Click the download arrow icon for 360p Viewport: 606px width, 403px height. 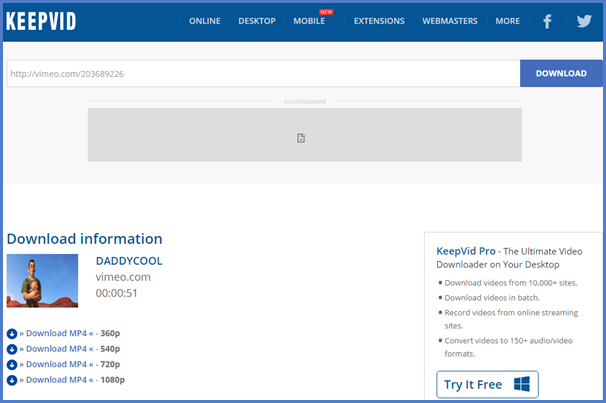coord(12,333)
